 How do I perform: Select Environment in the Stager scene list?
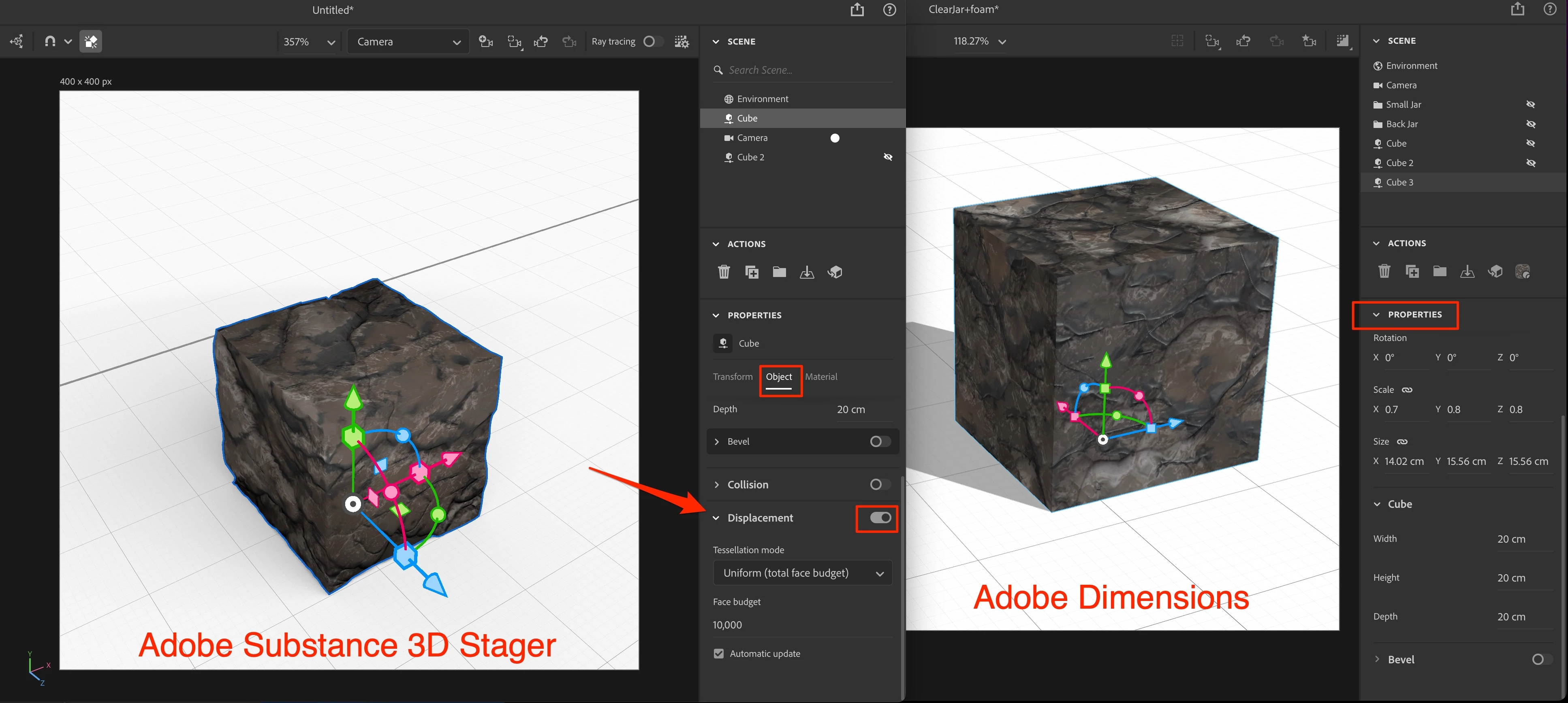tap(762, 98)
